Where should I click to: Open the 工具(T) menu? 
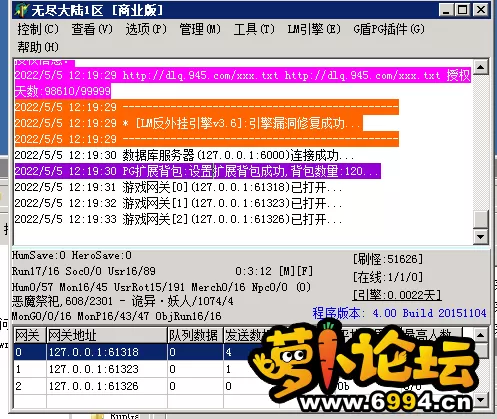[x=254, y=29]
